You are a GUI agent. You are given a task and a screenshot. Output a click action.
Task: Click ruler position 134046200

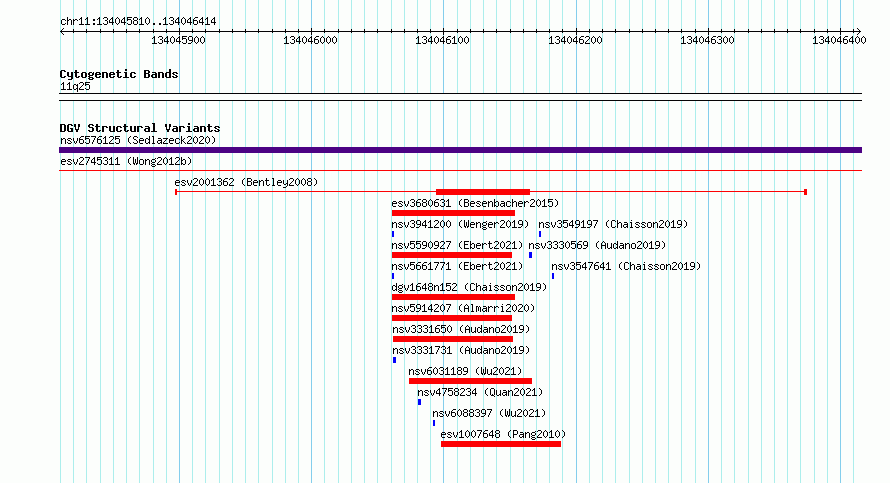click(575, 40)
